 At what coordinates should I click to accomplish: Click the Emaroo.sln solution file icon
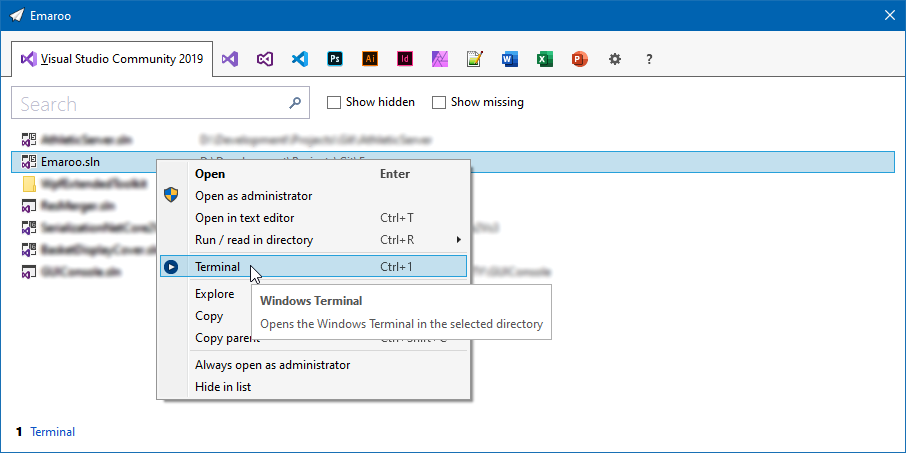tap(29, 162)
